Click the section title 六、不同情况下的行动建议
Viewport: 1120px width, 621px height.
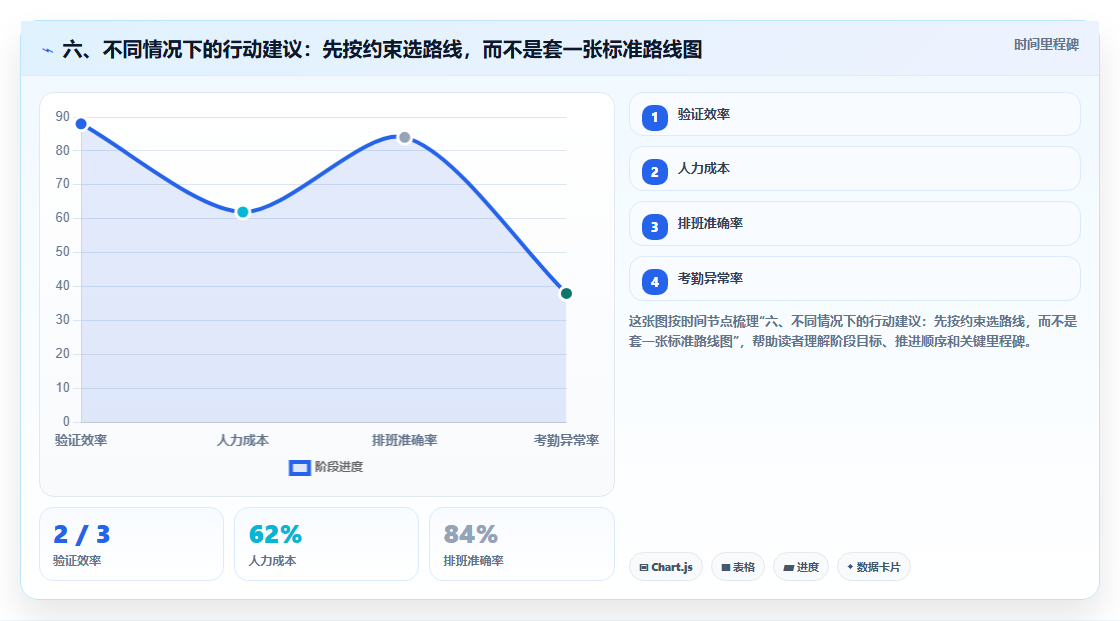382,49
